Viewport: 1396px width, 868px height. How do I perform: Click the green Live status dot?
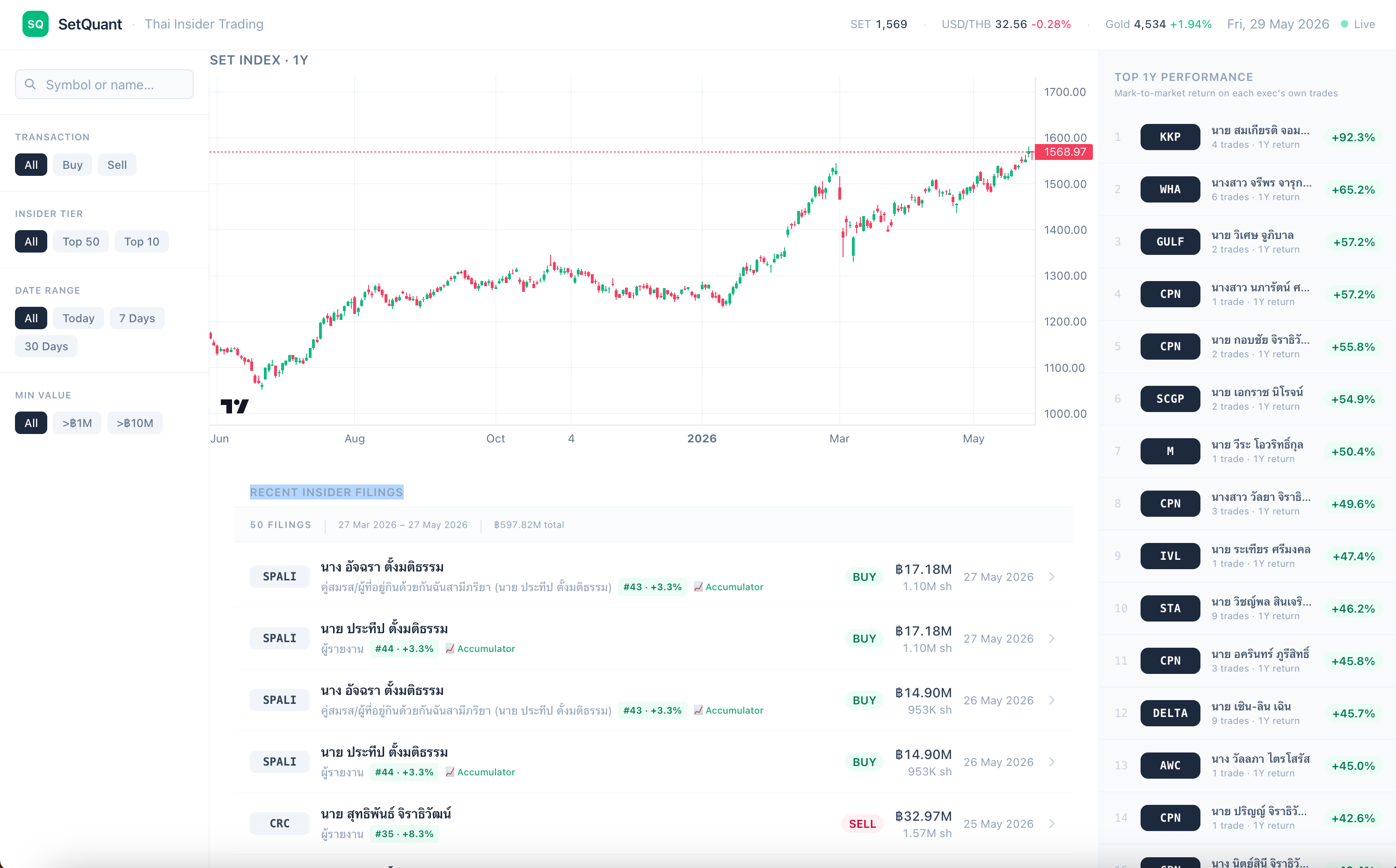(x=1345, y=24)
